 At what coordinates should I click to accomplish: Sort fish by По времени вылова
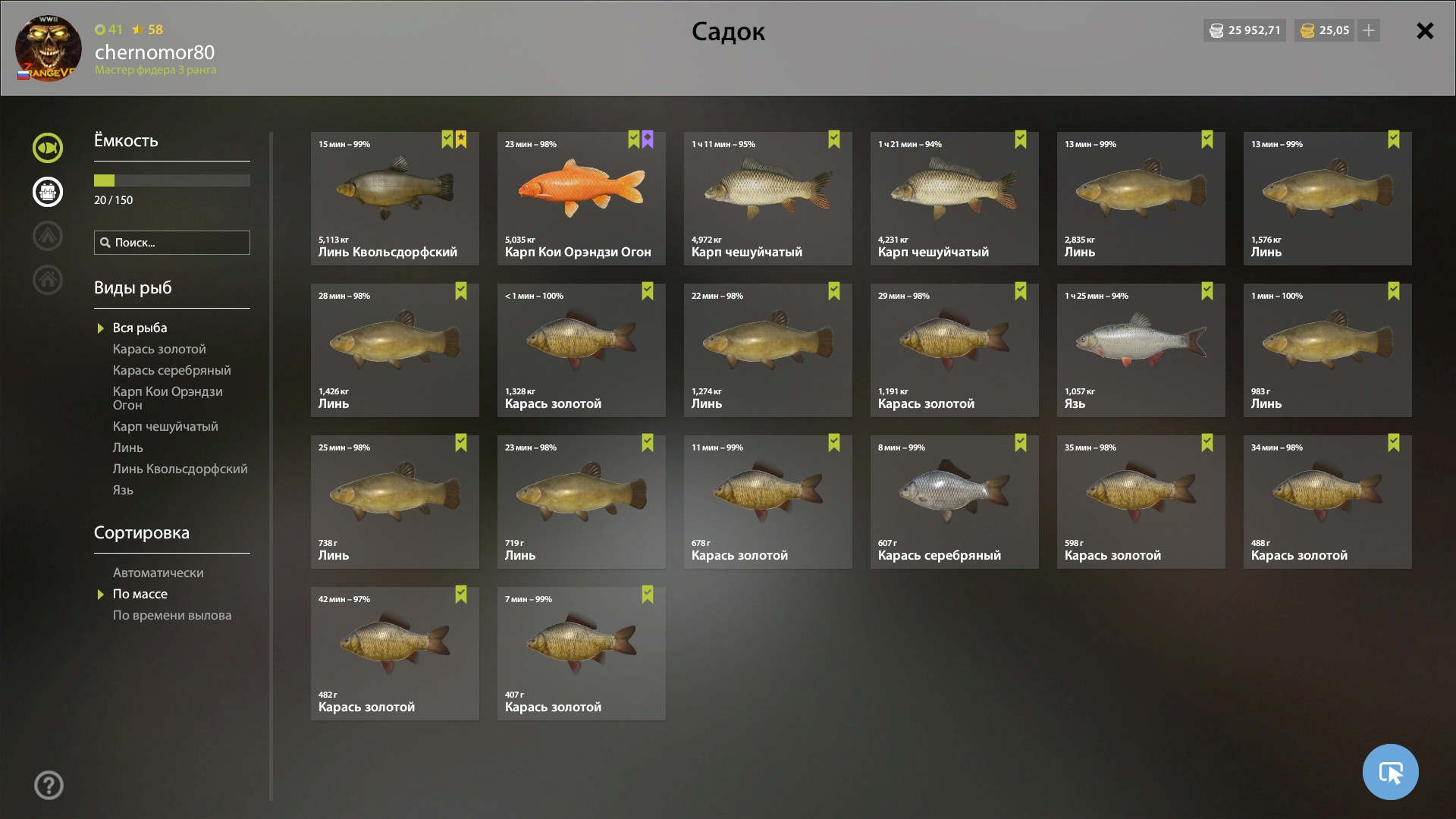coord(172,615)
